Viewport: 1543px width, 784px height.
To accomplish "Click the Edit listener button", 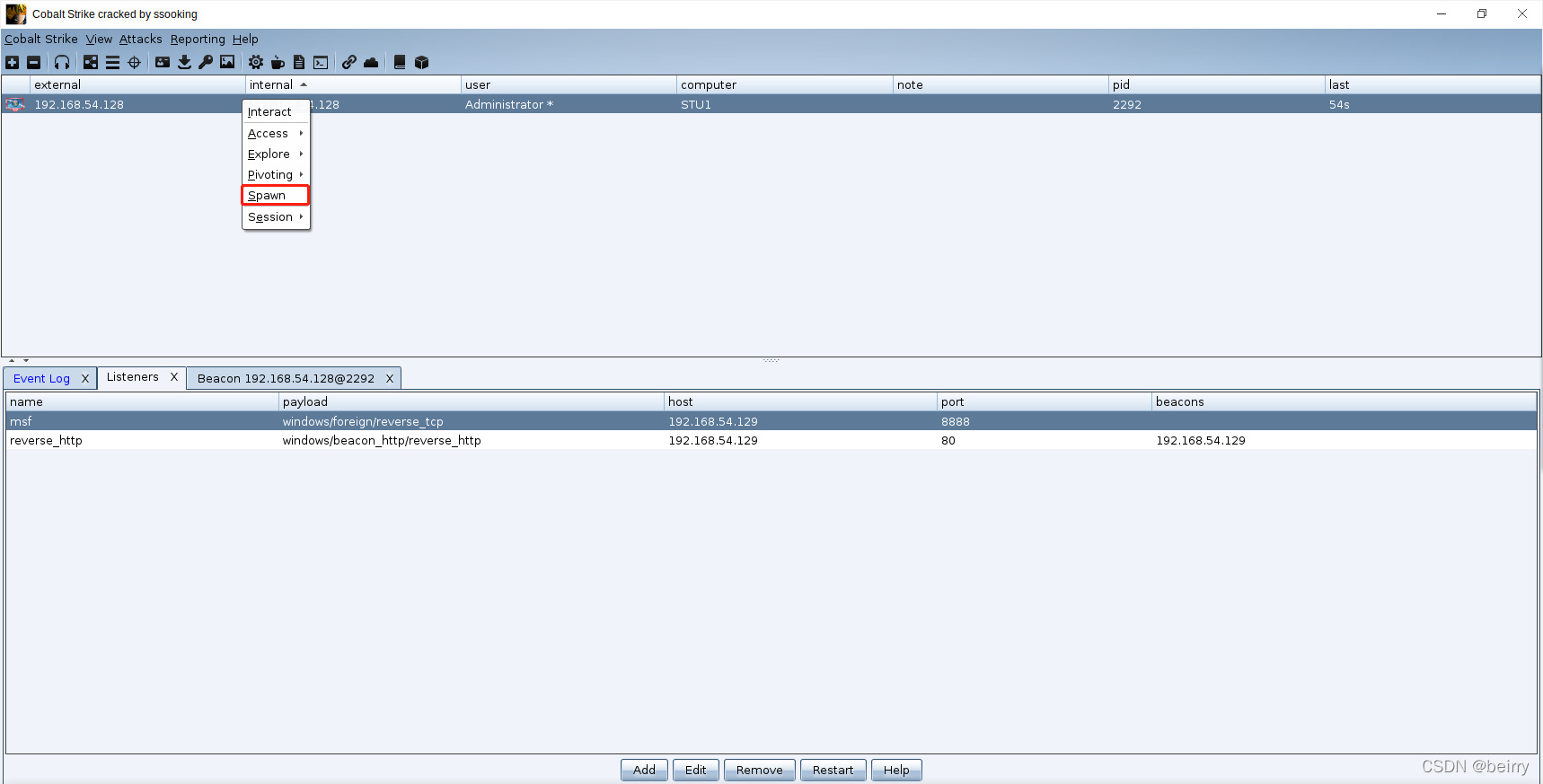I will click(x=696, y=770).
